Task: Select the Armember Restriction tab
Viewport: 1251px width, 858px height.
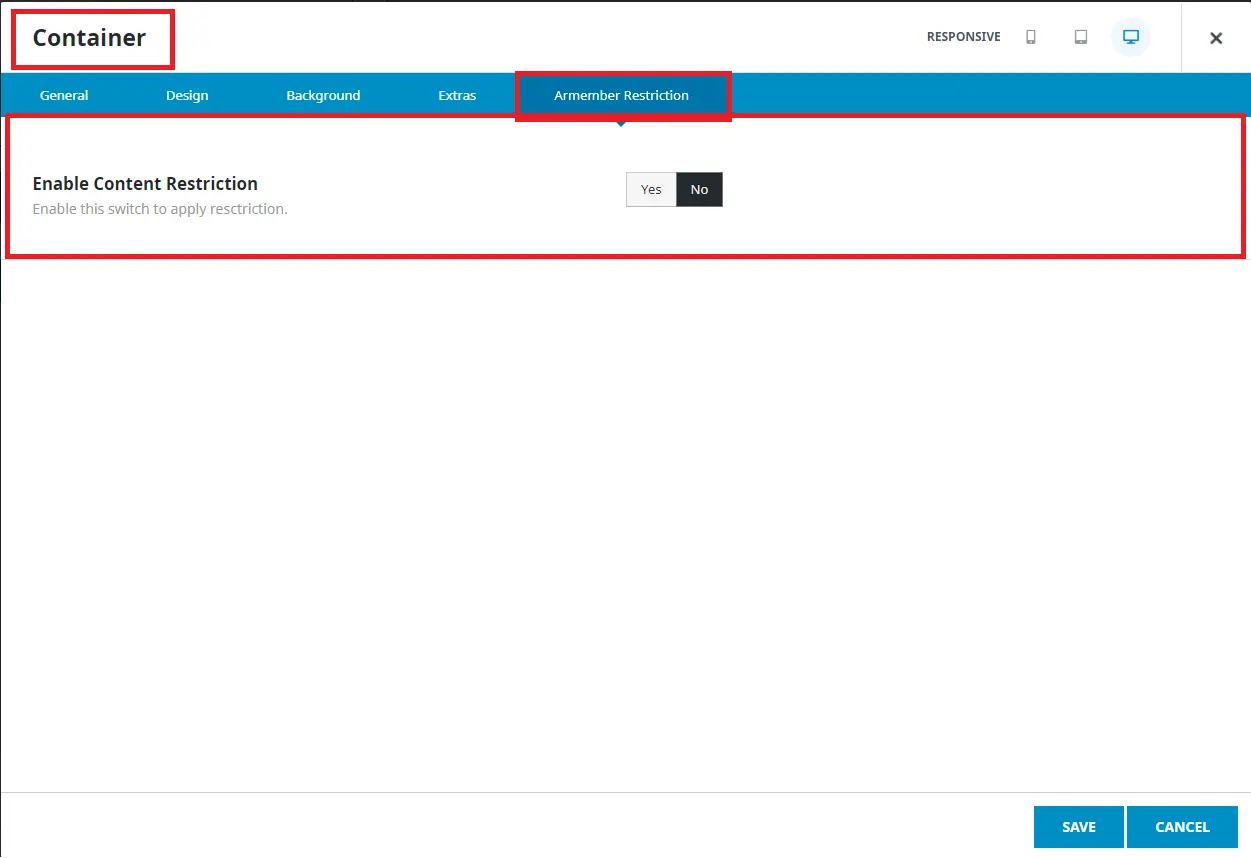Action: [x=621, y=95]
